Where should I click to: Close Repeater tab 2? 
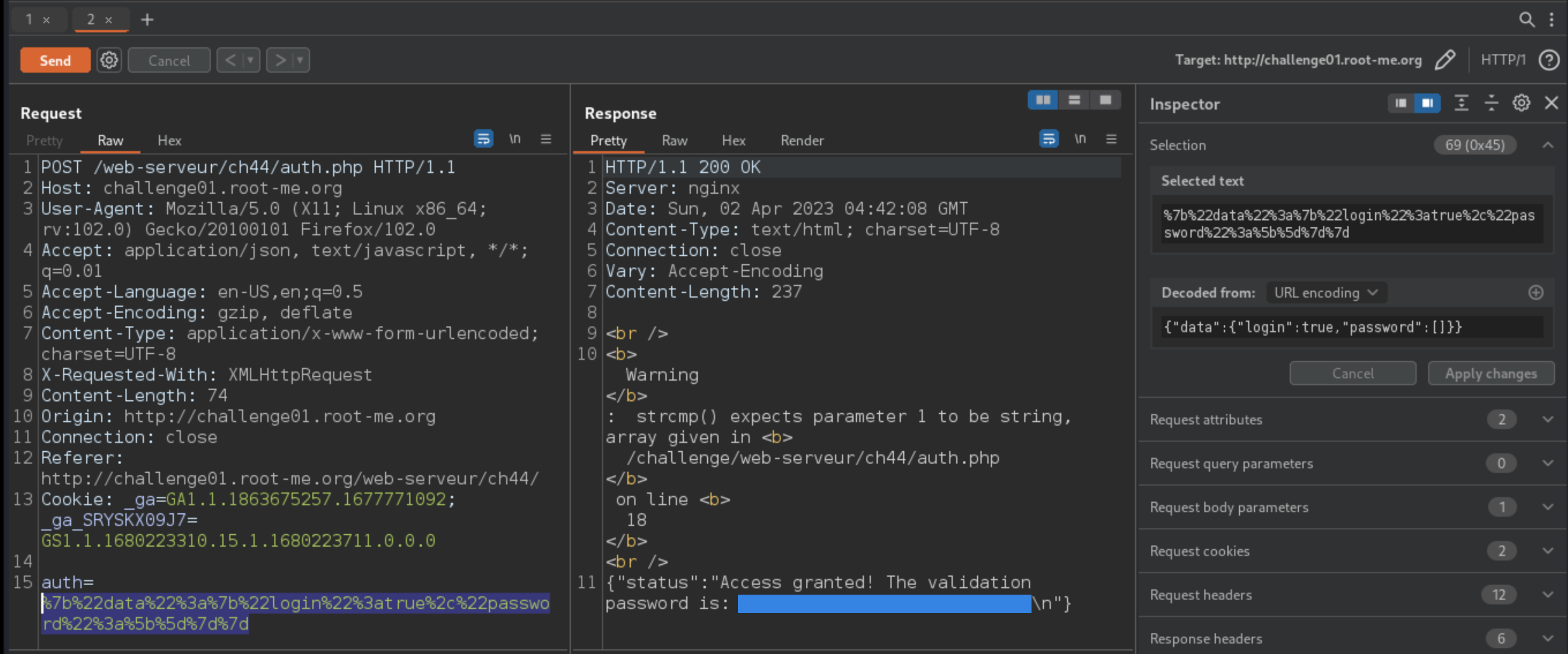(108, 20)
